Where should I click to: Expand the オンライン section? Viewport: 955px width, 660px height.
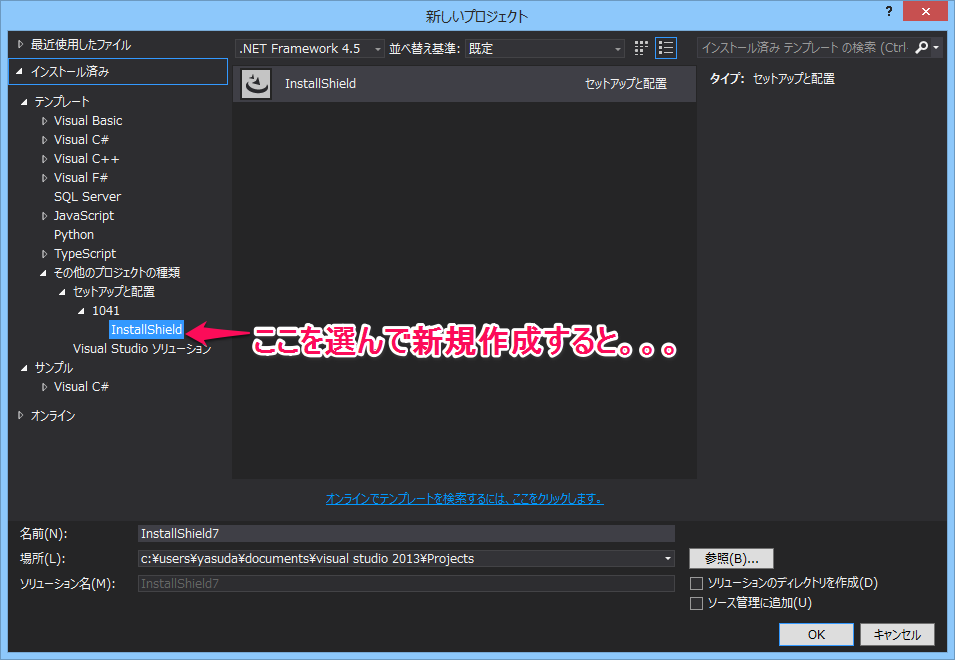[x=20, y=415]
